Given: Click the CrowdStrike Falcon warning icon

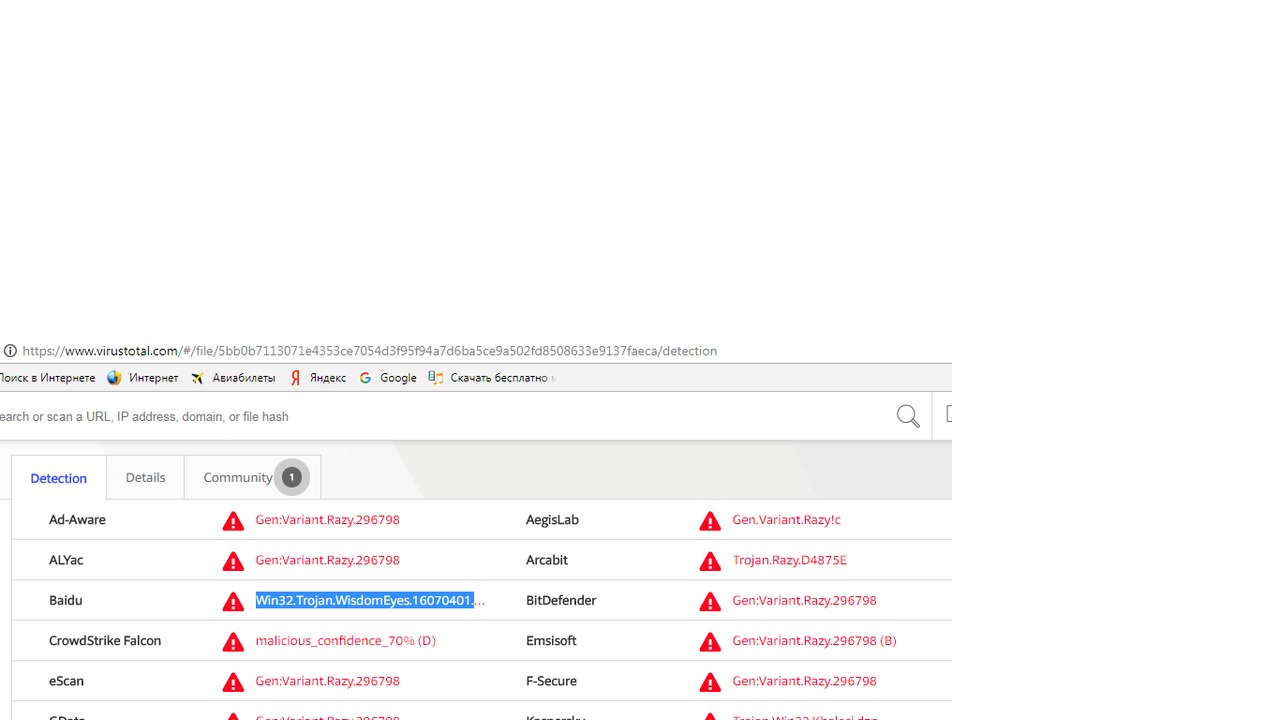Looking at the screenshot, I should tap(233, 641).
